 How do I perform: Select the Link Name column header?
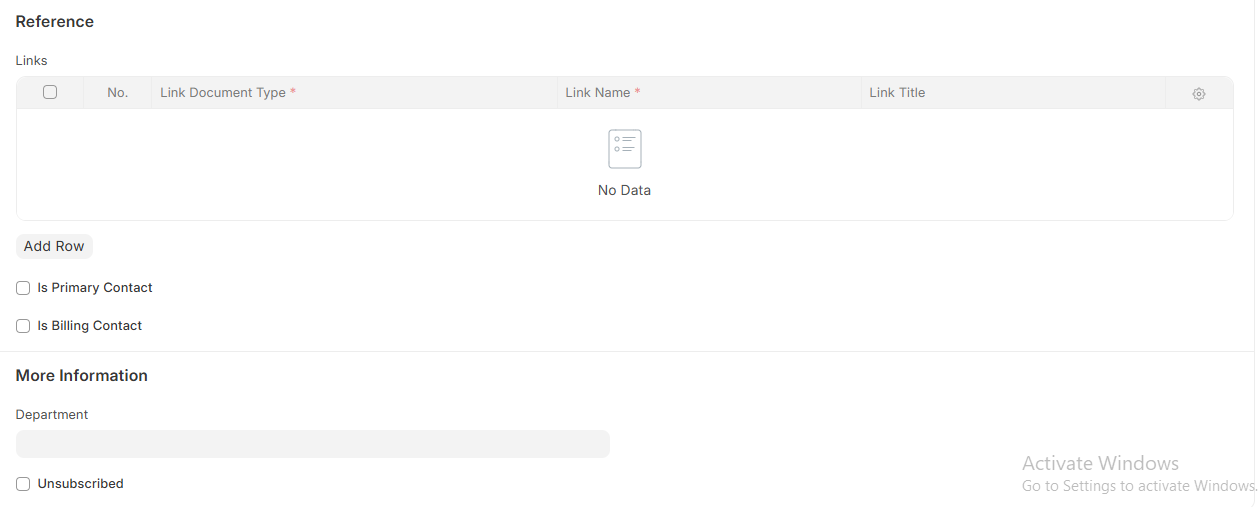597,93
